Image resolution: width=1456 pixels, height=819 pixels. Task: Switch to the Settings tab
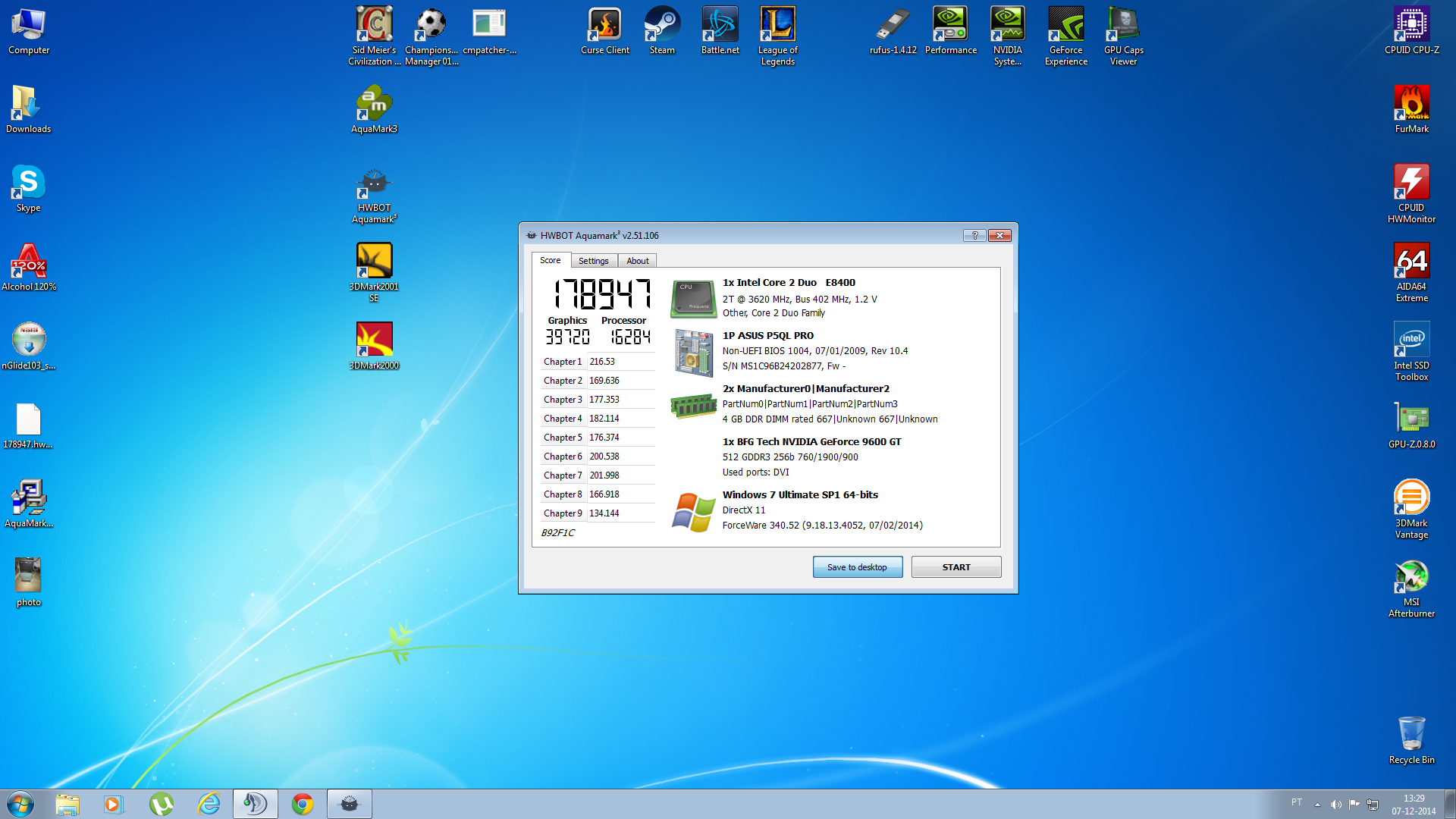593,261
